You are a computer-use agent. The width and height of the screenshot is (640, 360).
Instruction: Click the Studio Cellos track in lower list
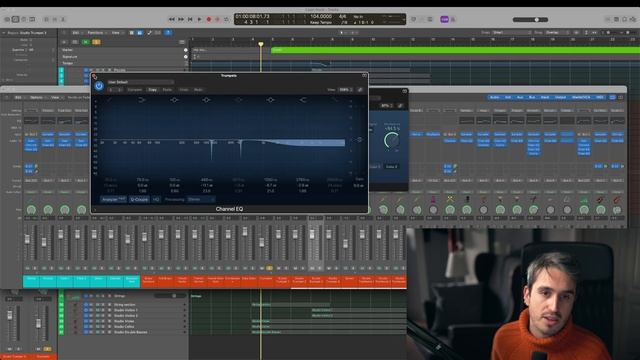pyautogui.click(x=124, y=327)
